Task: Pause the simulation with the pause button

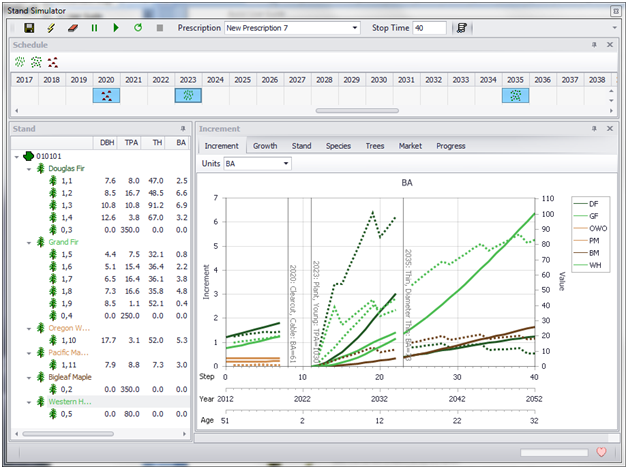Action: [x=94, y=28]
